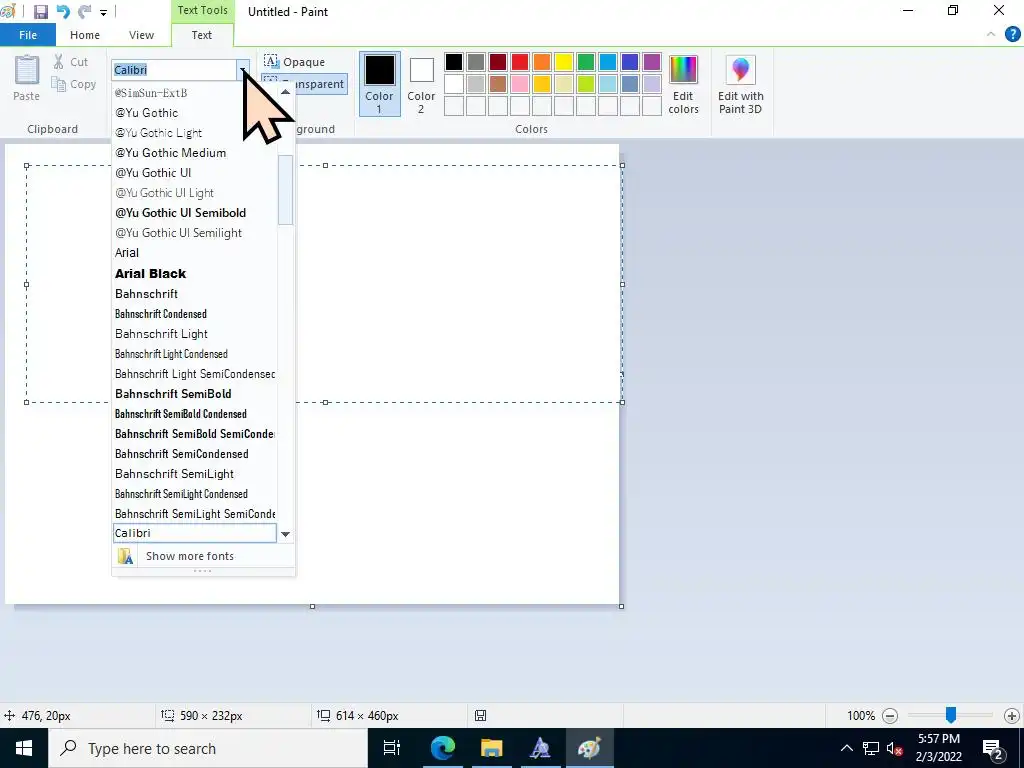Click the zoom out minus button
1024x768 pixels.
(889, 716)
